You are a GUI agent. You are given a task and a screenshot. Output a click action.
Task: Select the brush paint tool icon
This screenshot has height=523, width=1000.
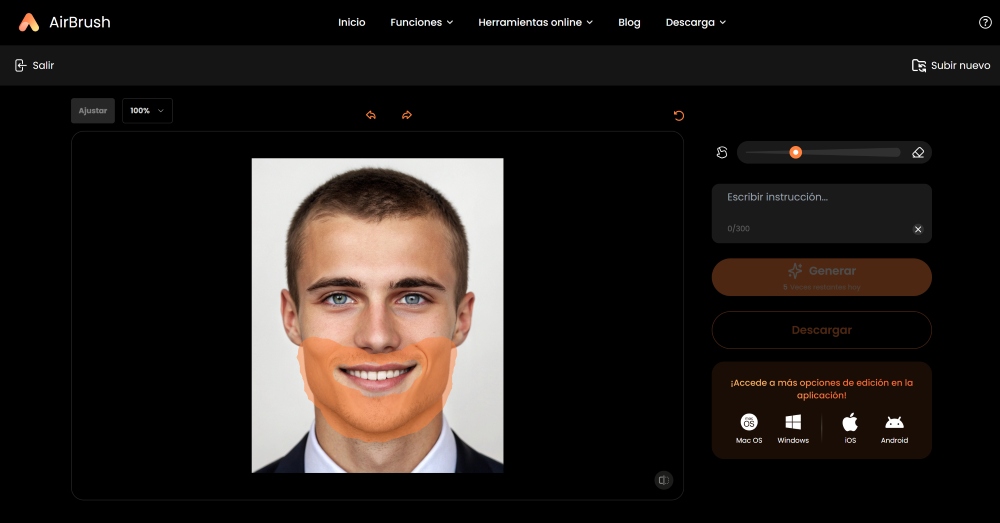[722, 152]
